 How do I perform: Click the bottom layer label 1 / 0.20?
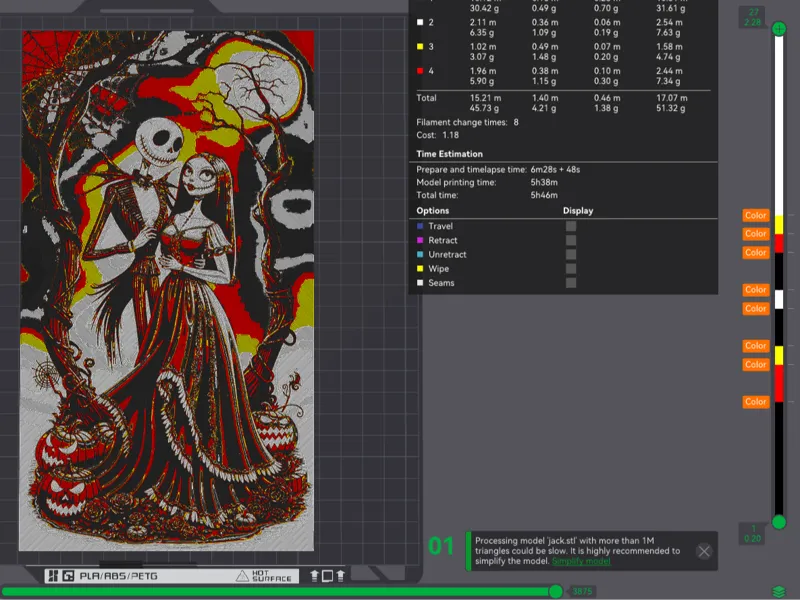(x=752, y=534)
